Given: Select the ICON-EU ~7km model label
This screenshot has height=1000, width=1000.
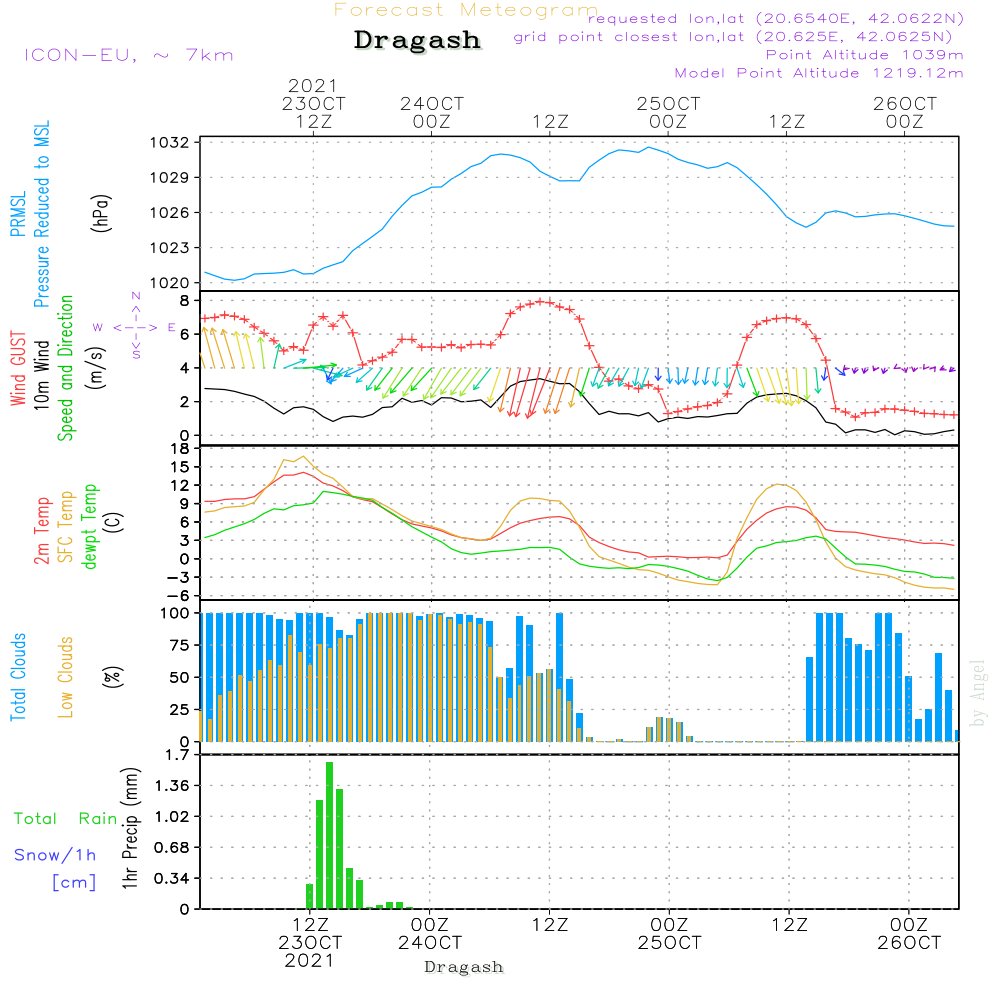Looking at the screenshot, I should (x=128, y=54).
